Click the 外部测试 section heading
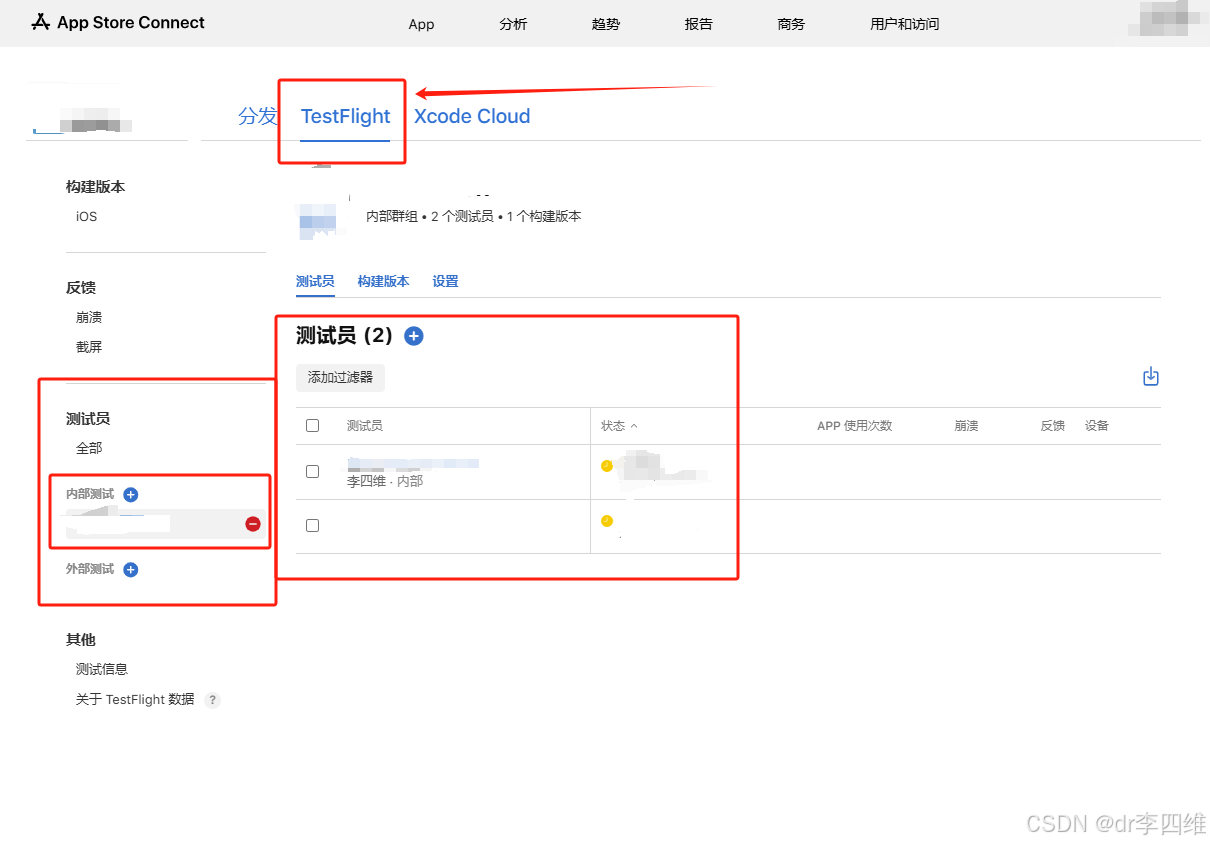Image resolution: width=1210 pixels, height=843 pixels. (90, 569)
